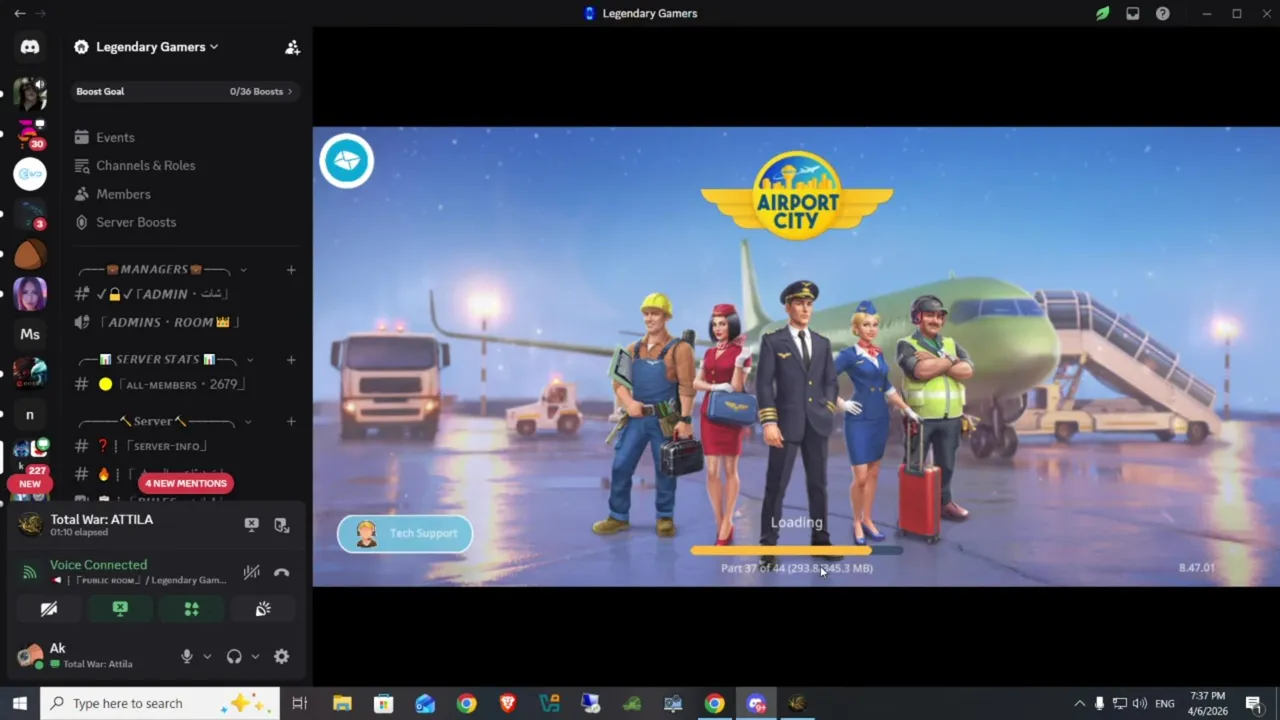Open the 'n' server in the server list
Screen dimensions: 1280x720
pos(30,414)
